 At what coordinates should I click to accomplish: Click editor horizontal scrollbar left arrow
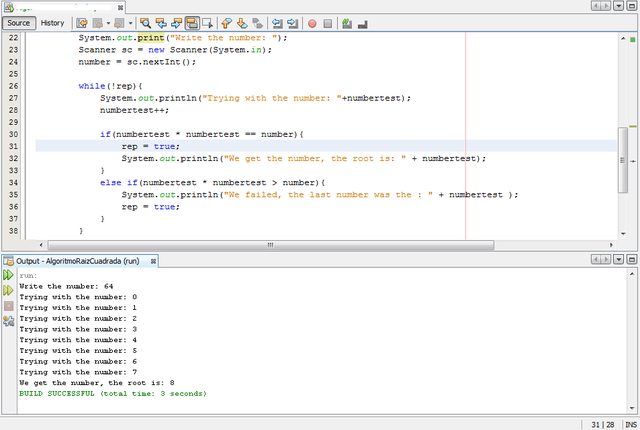coord(41,245)
